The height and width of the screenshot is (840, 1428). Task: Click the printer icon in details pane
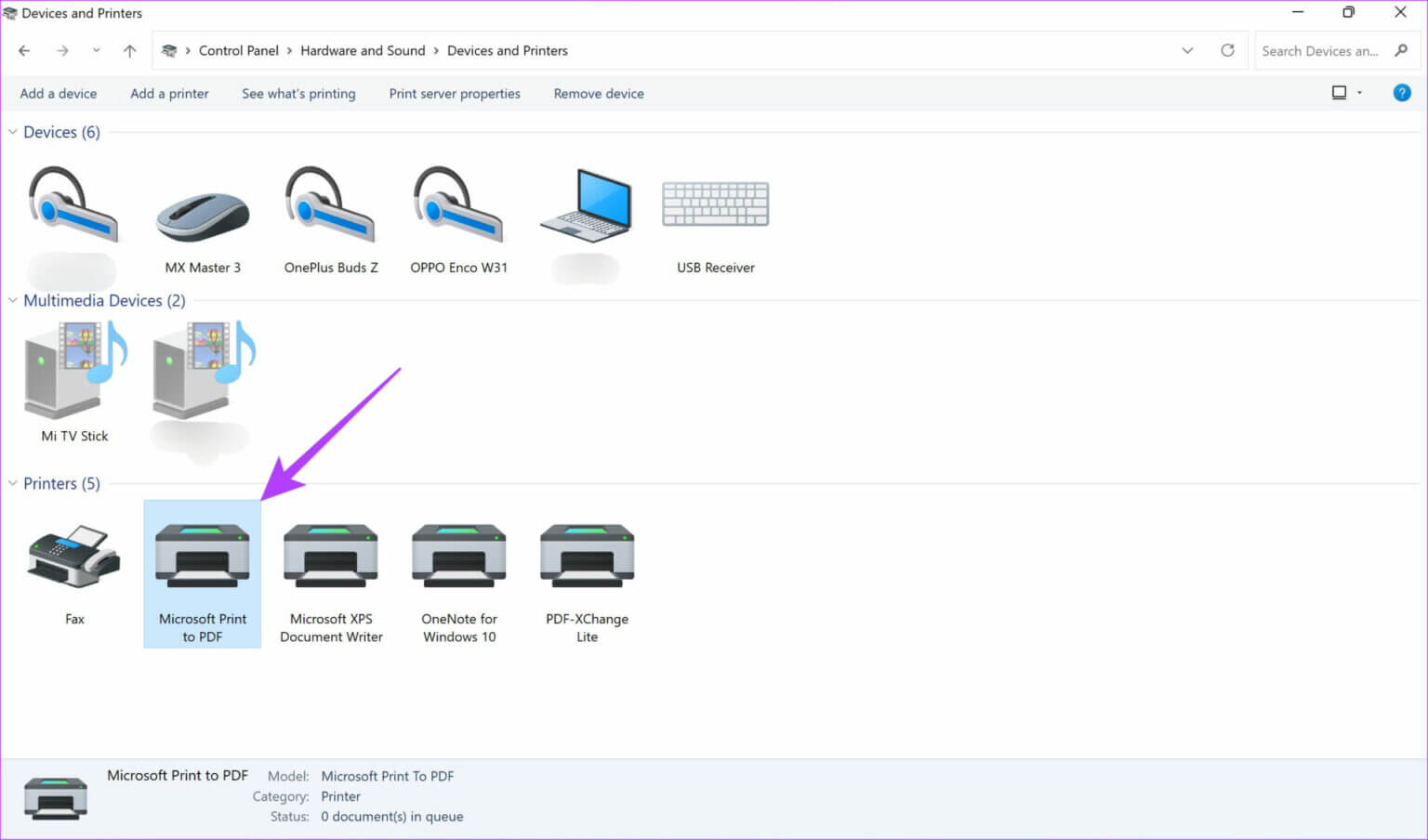(56, 798)
